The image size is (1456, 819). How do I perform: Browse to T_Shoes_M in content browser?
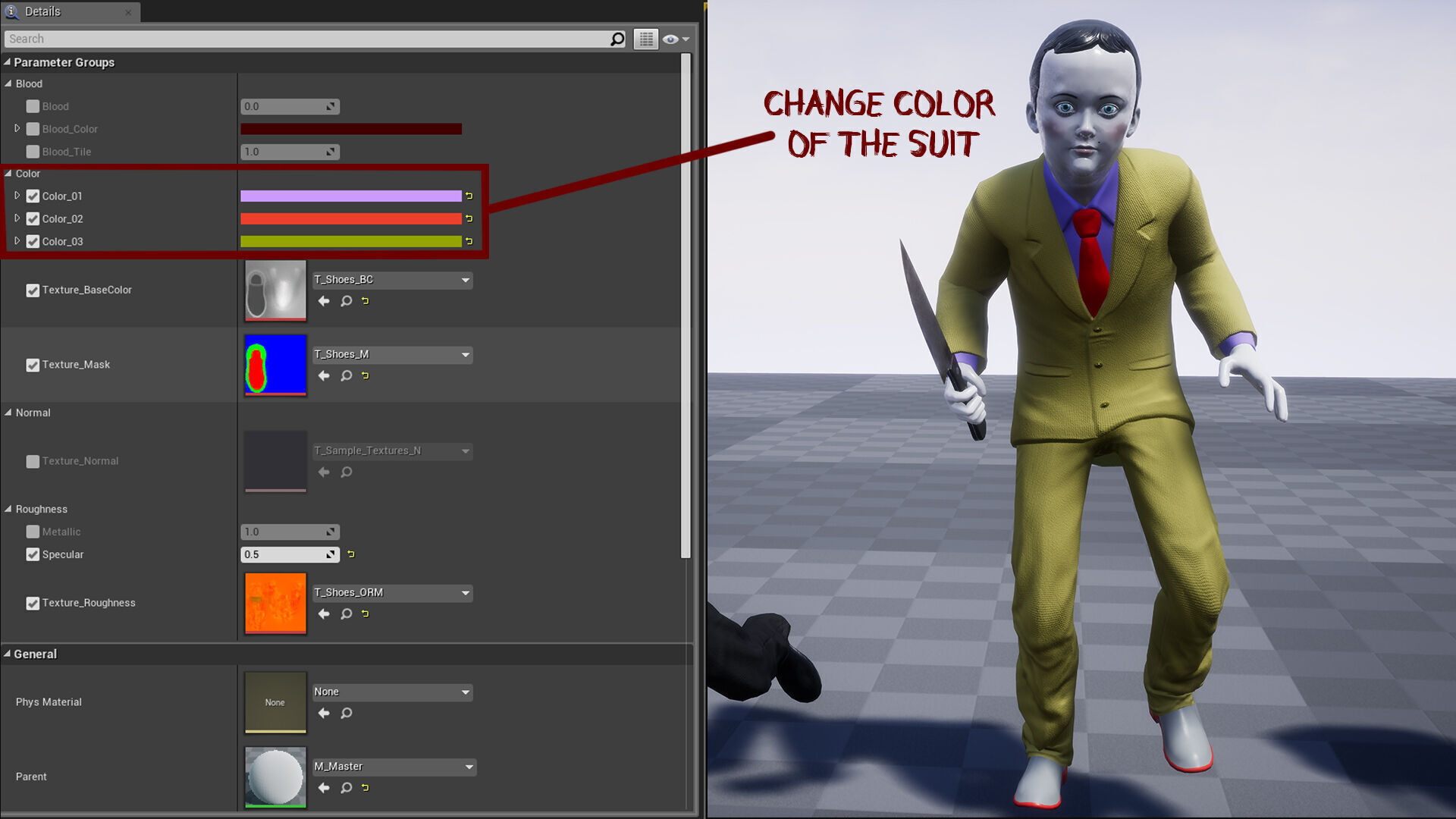pyautogui.click(x=347, y=376)
